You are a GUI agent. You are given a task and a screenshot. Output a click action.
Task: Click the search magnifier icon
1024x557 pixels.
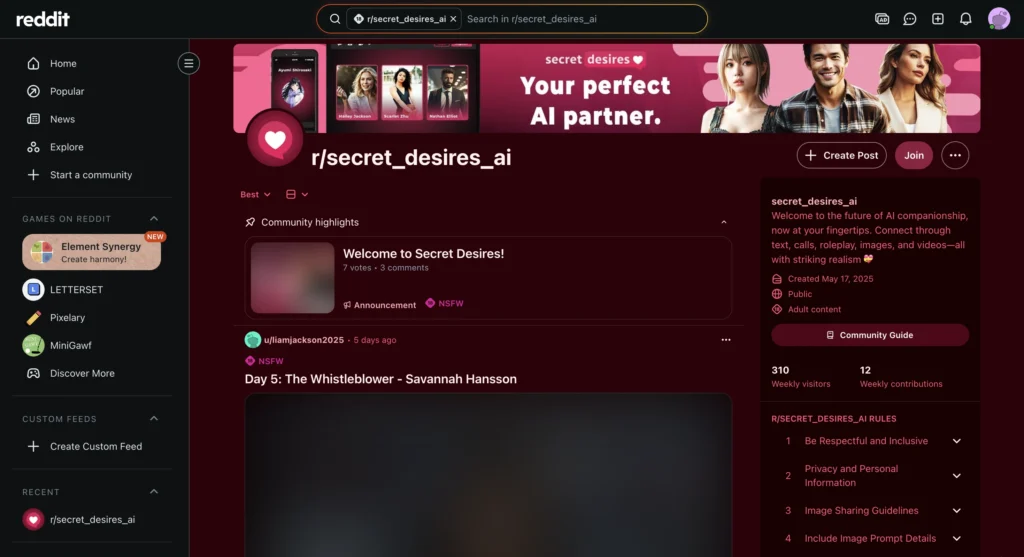(x=334, y=19)
